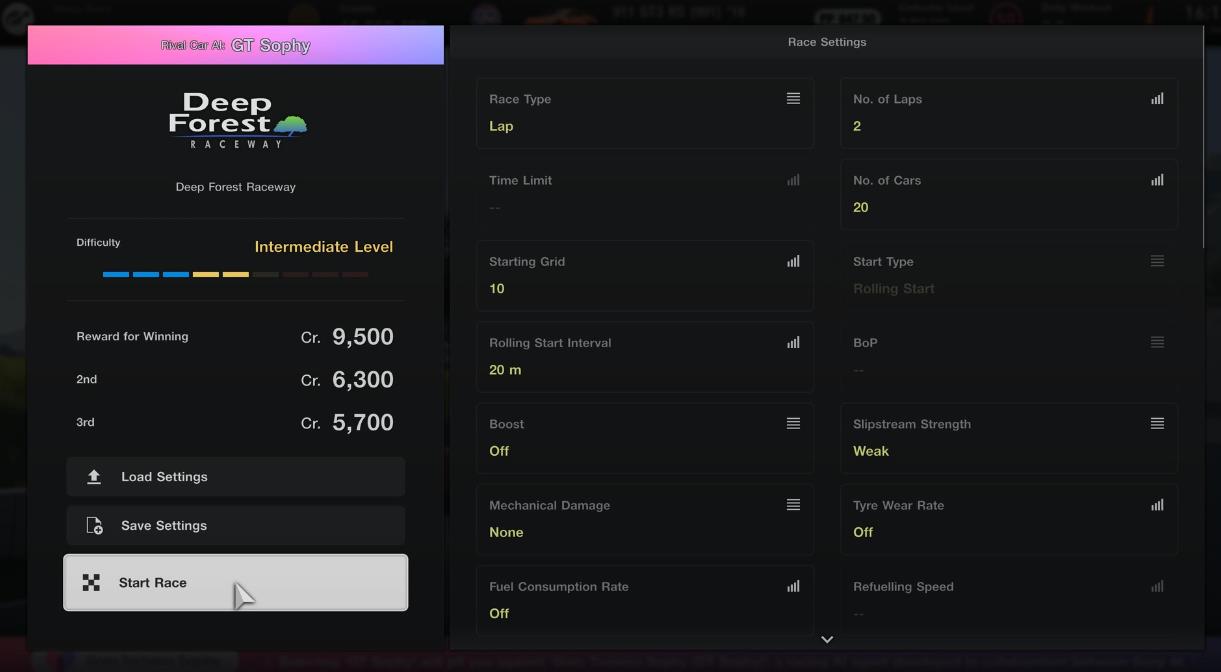The image size is (1221, 672).
Task: Toggle Tyre Wear Rate setting
Action: point(1008,519)
